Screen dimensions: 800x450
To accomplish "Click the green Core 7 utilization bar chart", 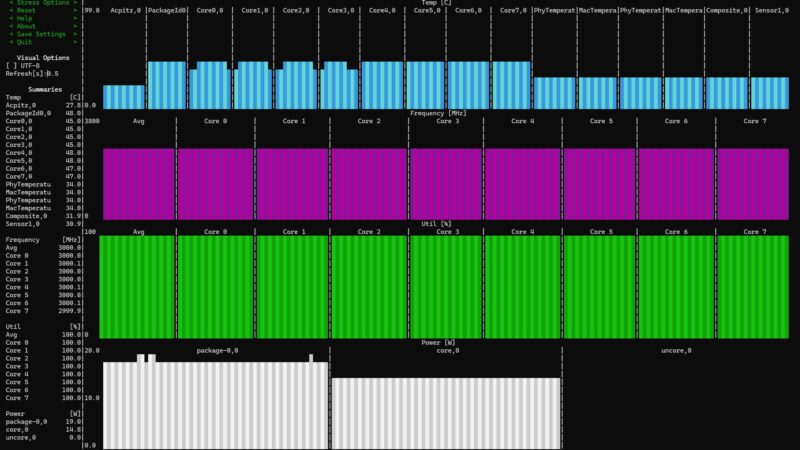I will click(x=753, y=287).
